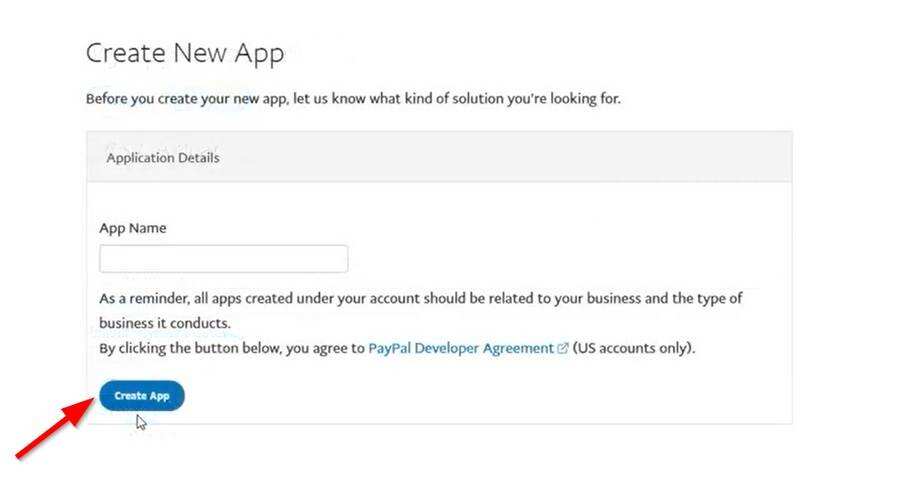The width and height of the screenshot is (900, 480).
Task: Click the "(US accounts only)" note
Action: pyautogui.click(x=634, y=349)
